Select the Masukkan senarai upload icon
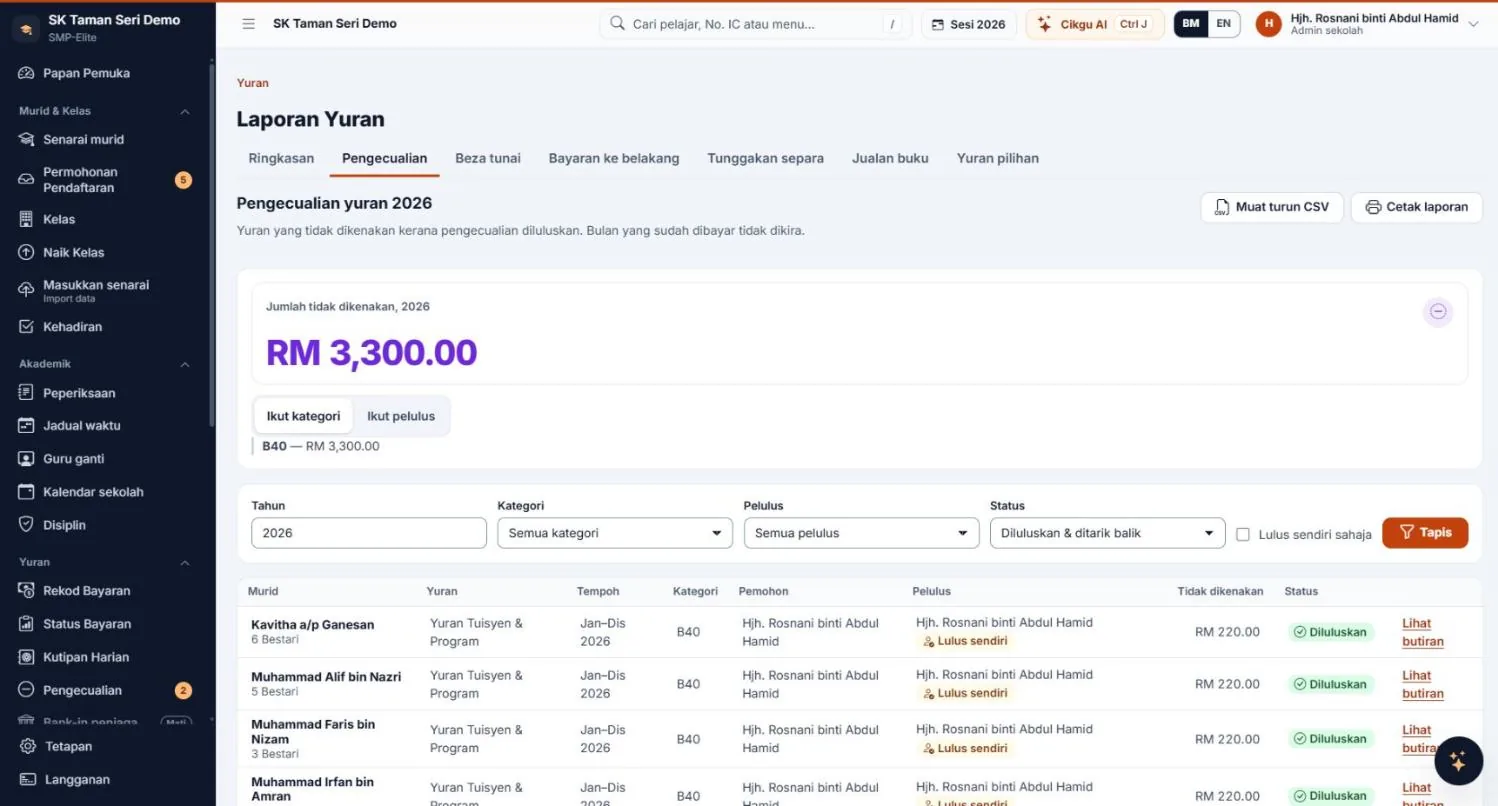Screen dimensions: 1498x806 coord(27,290)
